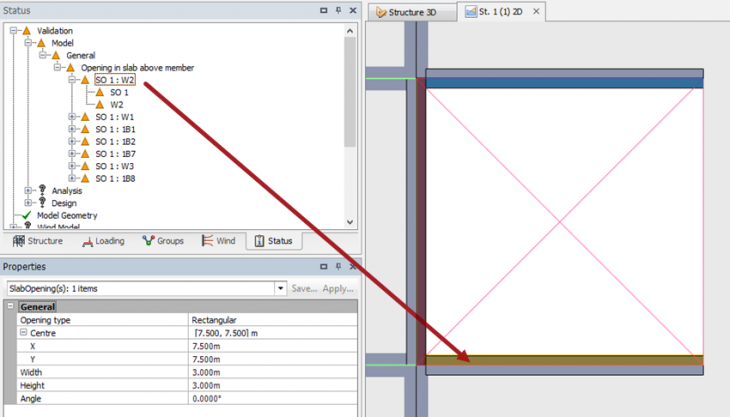
Task: Click the Structure tab icon
Action: tap(18, 241)
